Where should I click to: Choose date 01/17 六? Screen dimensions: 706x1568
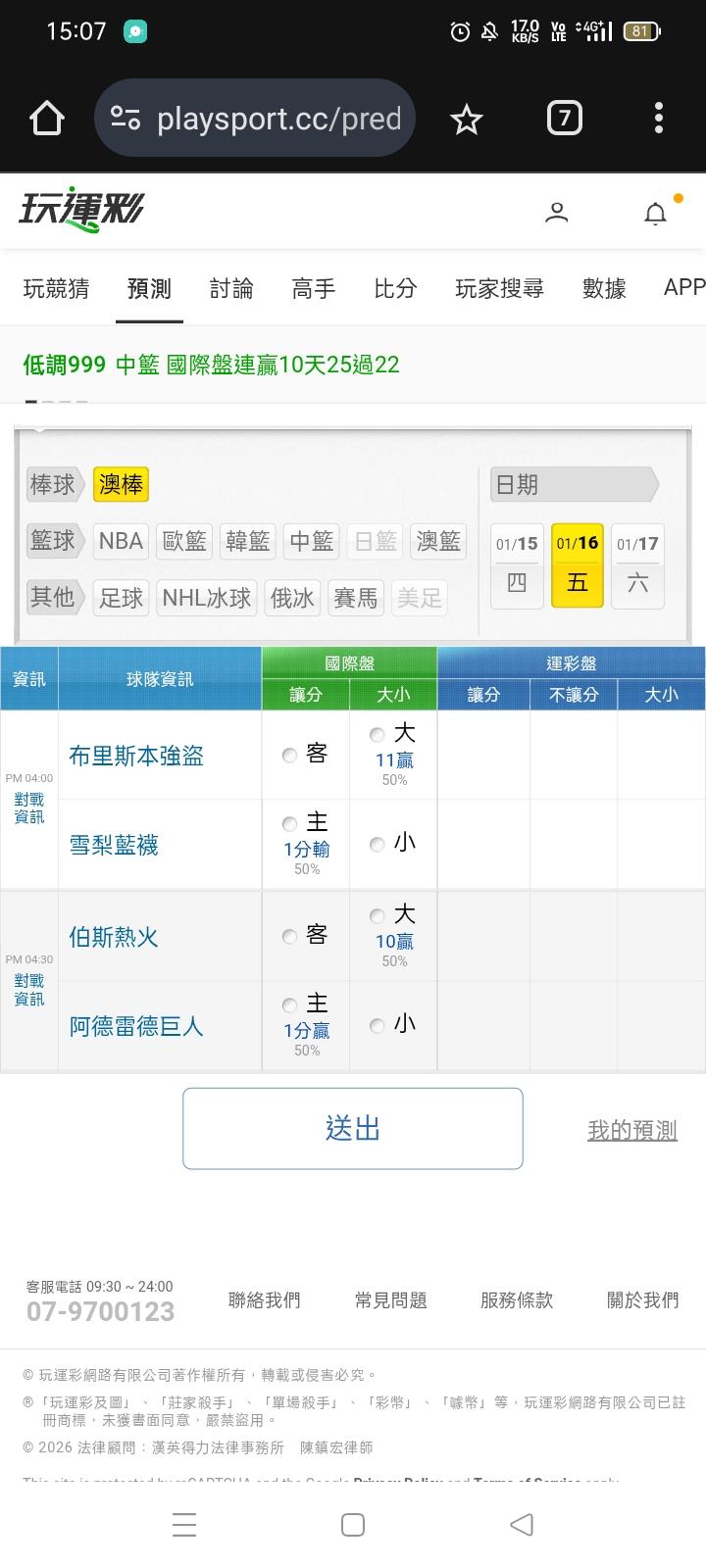[637, 565]
